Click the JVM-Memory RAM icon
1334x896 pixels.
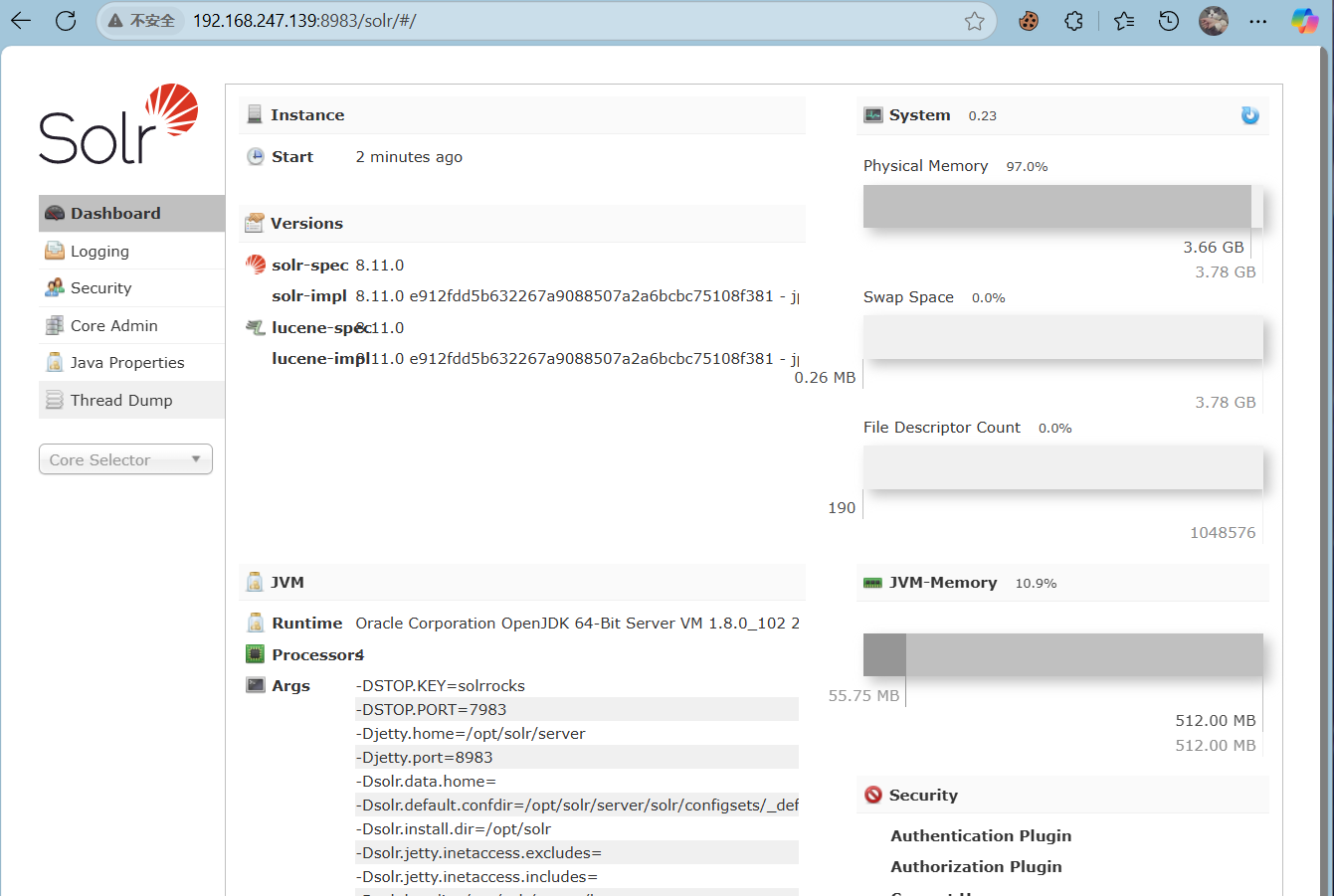point(872,583)
